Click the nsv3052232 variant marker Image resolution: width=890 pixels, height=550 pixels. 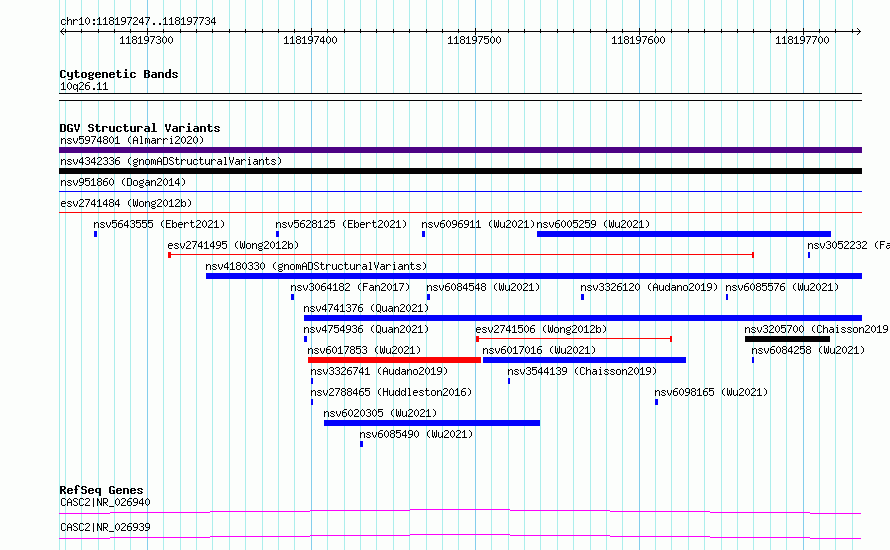tap(809, 255)
